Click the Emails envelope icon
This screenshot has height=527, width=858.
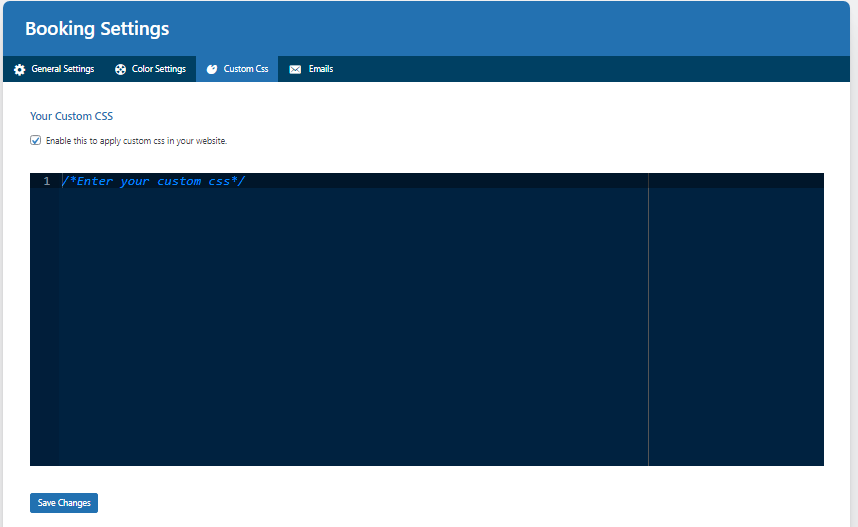[295, 70]
